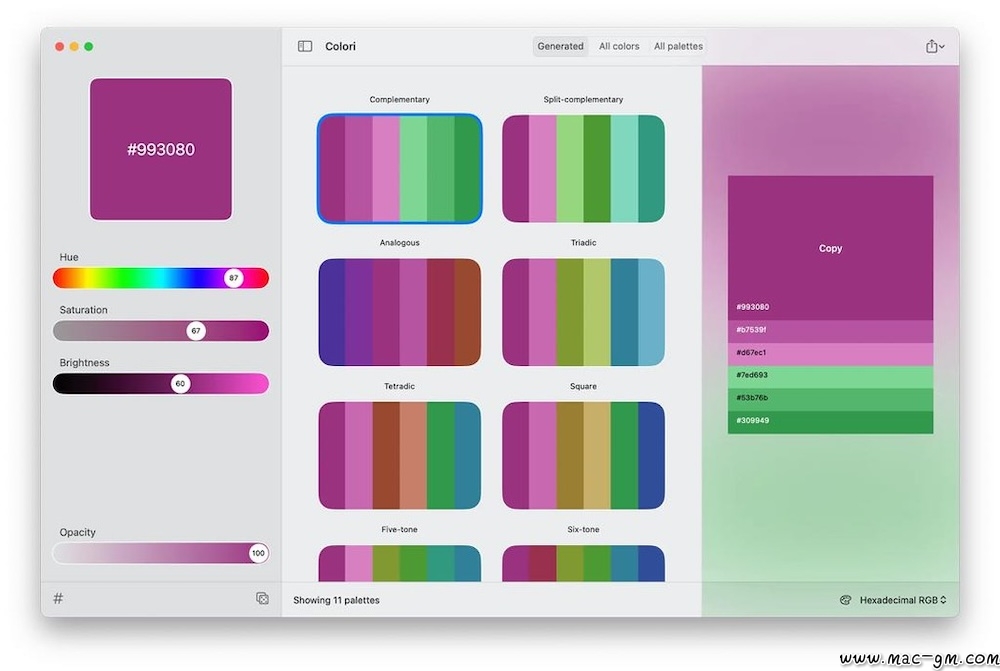Select the #7ed693 color row
Screen dimensions: 1000x671
tap(830, 376)
